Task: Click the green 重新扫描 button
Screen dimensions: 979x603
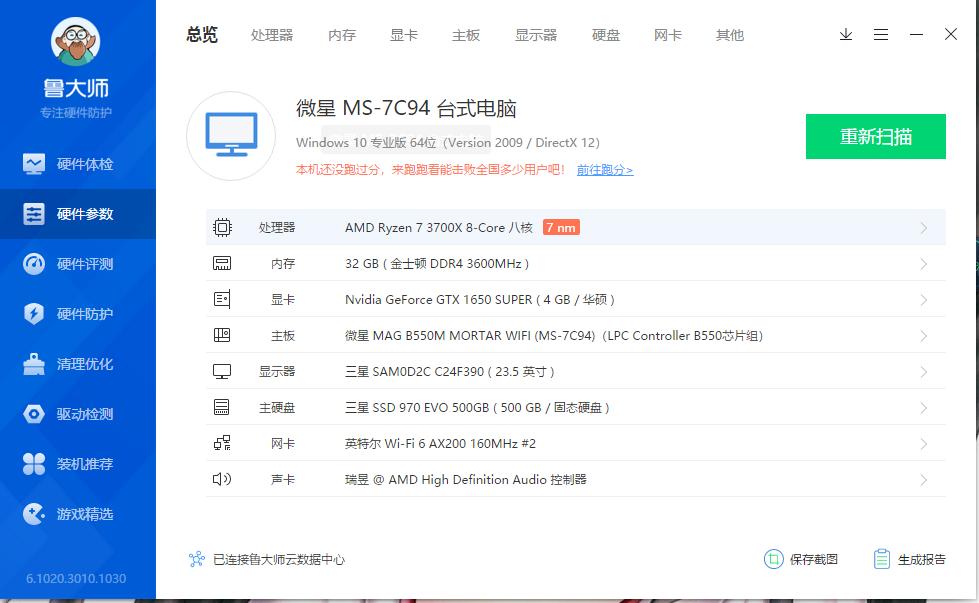Action: (x=875, y=136)
